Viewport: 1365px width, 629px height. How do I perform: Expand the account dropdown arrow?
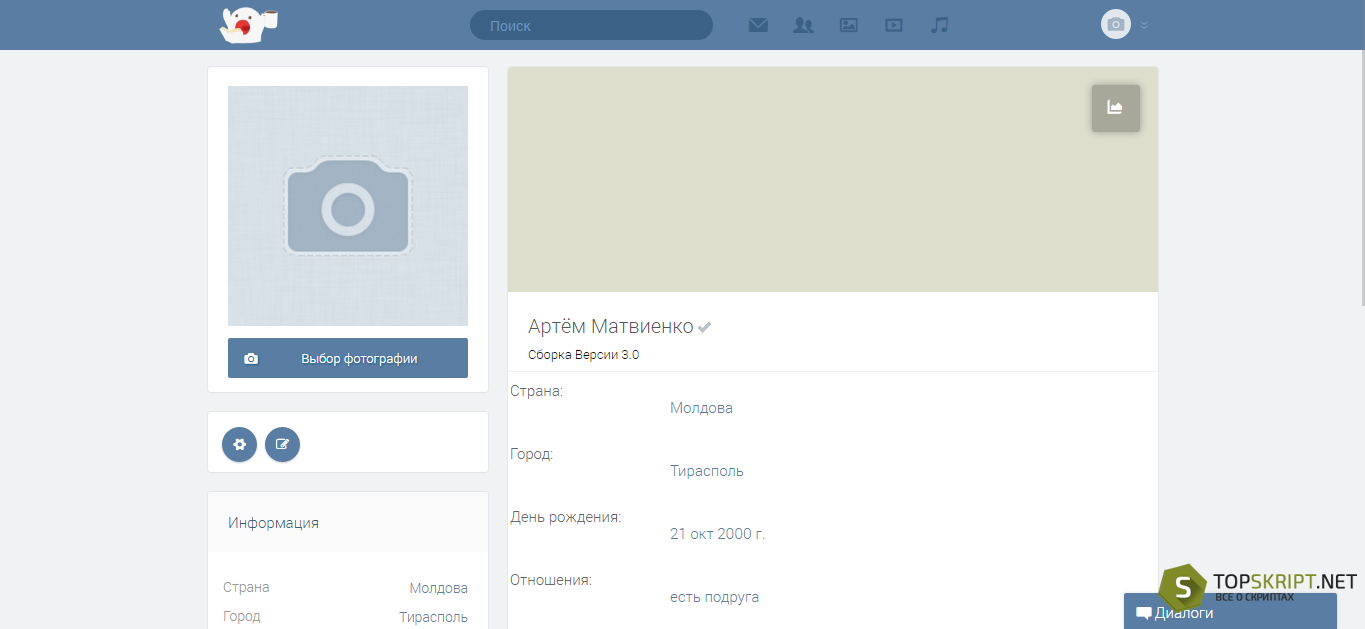[1144, 25]
